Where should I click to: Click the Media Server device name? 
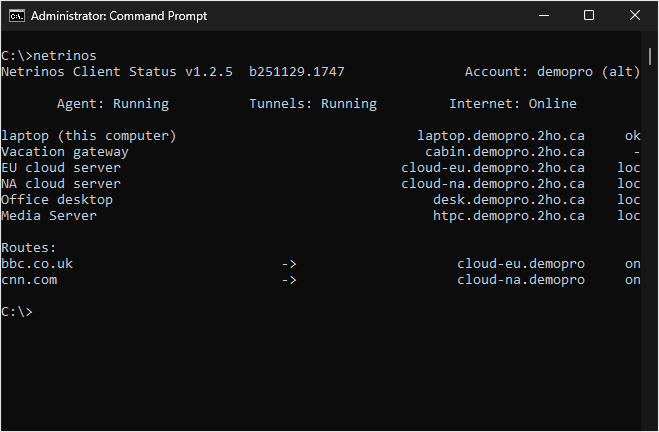point(49,216)
